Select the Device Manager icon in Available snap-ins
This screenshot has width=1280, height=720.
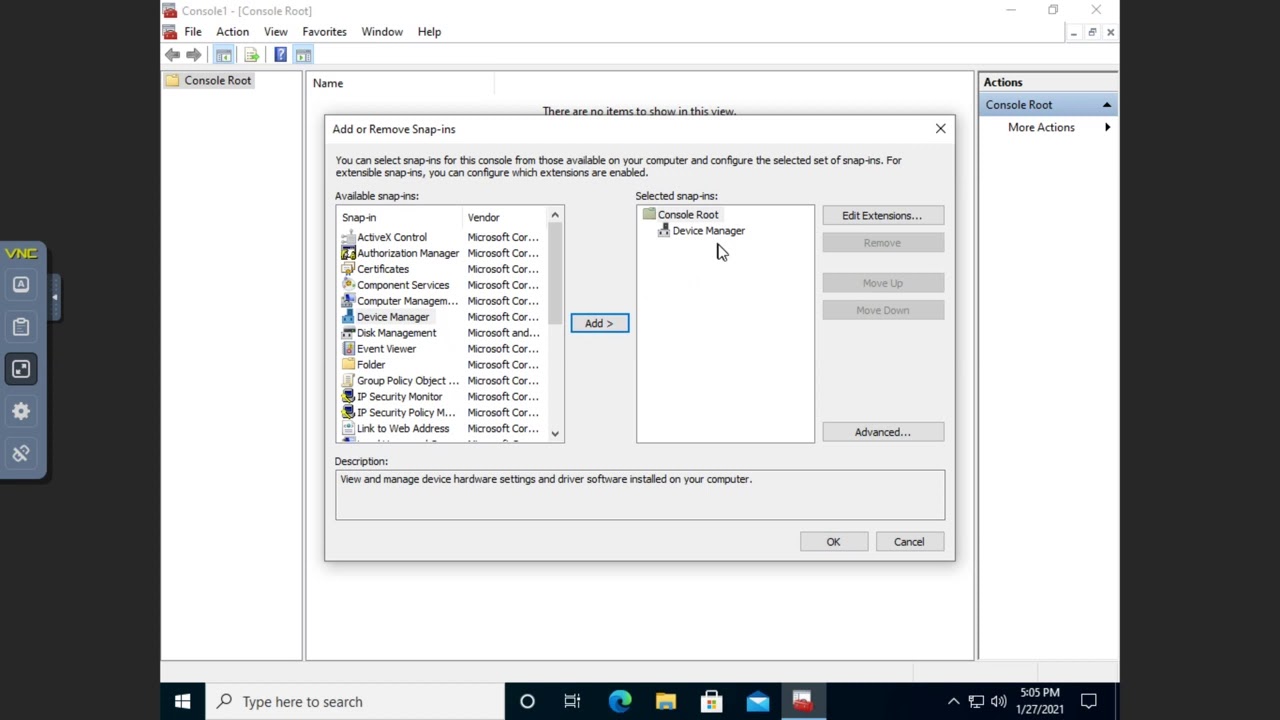[348, 317]
